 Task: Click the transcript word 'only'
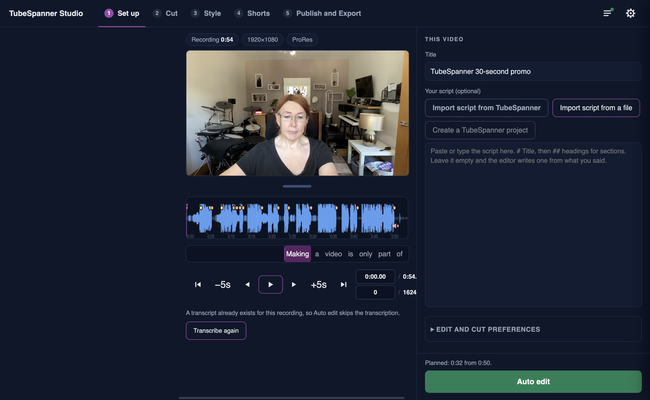coord(365,254)
